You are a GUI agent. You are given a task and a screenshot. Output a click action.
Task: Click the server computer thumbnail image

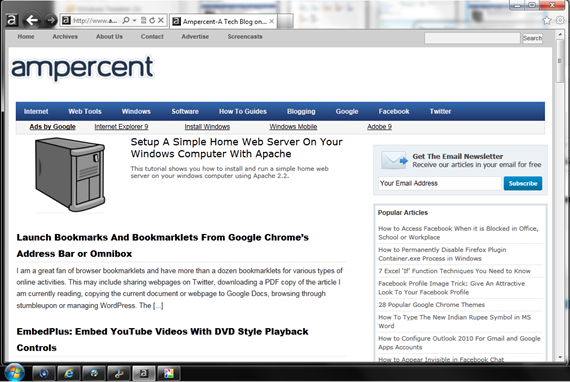[70, 174]
